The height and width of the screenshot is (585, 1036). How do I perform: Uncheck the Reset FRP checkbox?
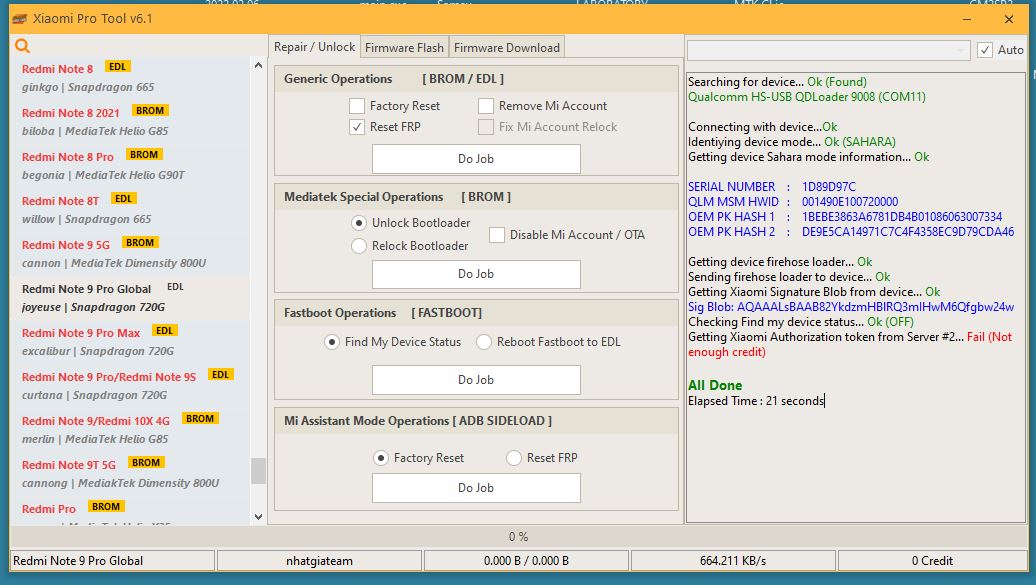[357, 127]
